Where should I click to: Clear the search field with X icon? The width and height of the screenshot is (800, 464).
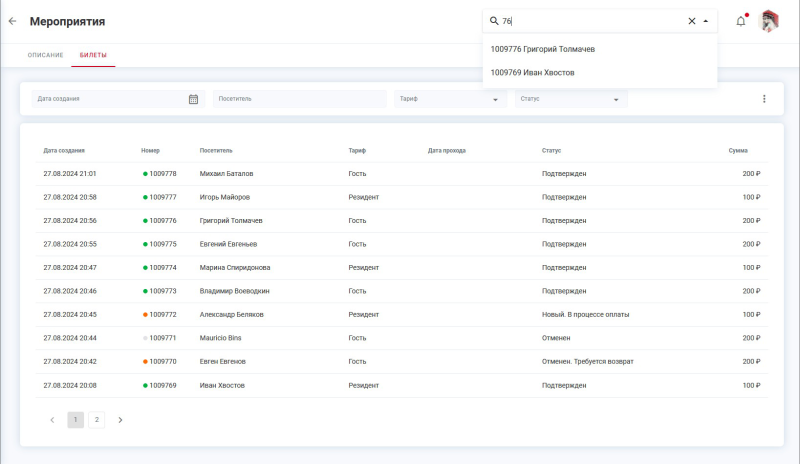tap(691, 21)
